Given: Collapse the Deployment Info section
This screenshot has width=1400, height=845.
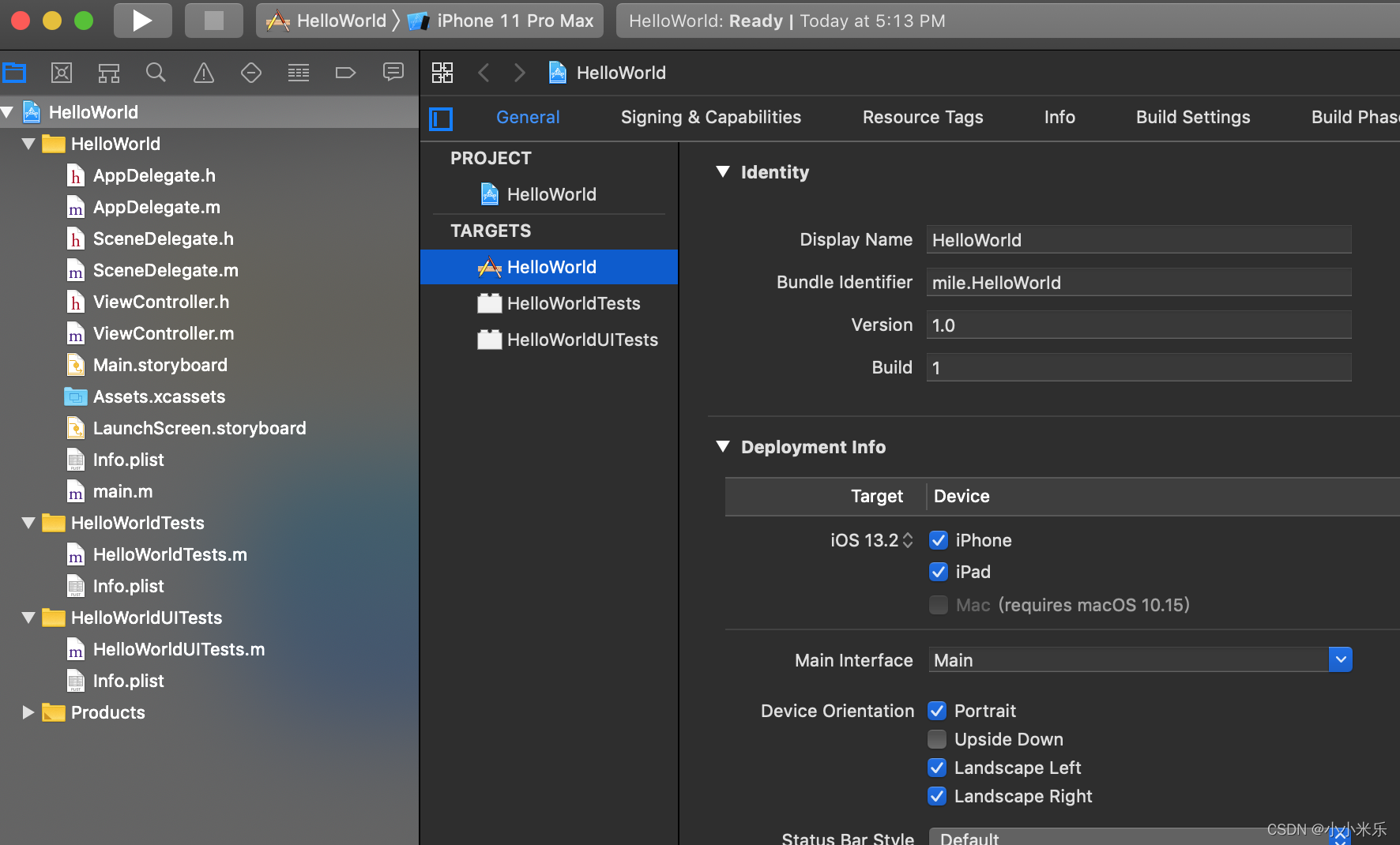Looking at the screenshot, I should 723,446.
